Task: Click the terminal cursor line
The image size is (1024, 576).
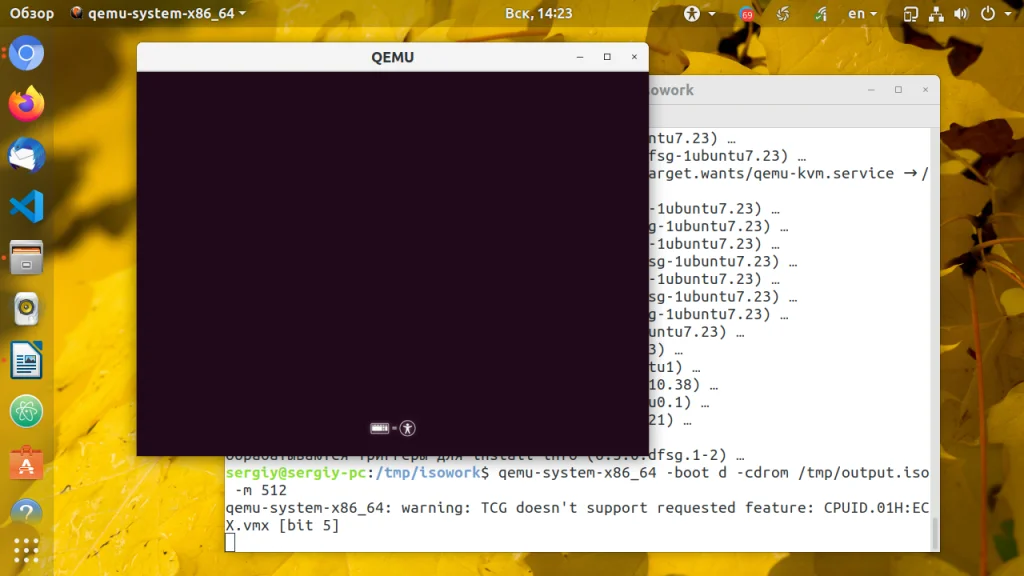Action: (230, 543)
